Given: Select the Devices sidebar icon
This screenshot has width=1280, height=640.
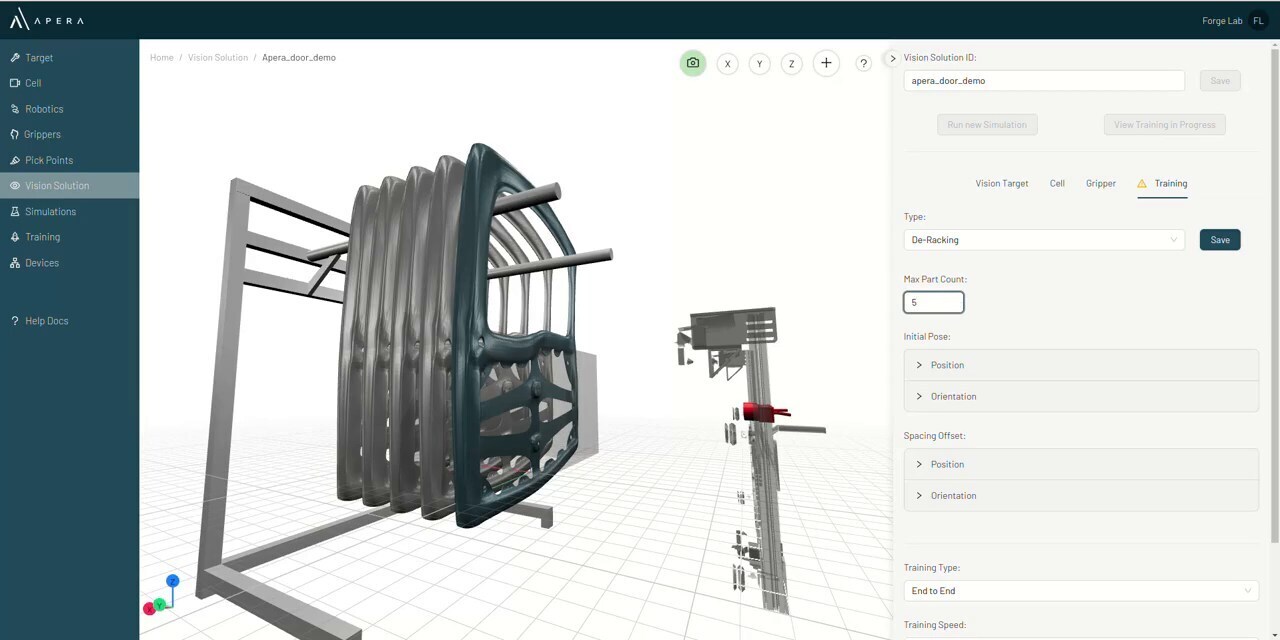Looking at the screenshot, I should pyautogui.click(x=42, y=262).
